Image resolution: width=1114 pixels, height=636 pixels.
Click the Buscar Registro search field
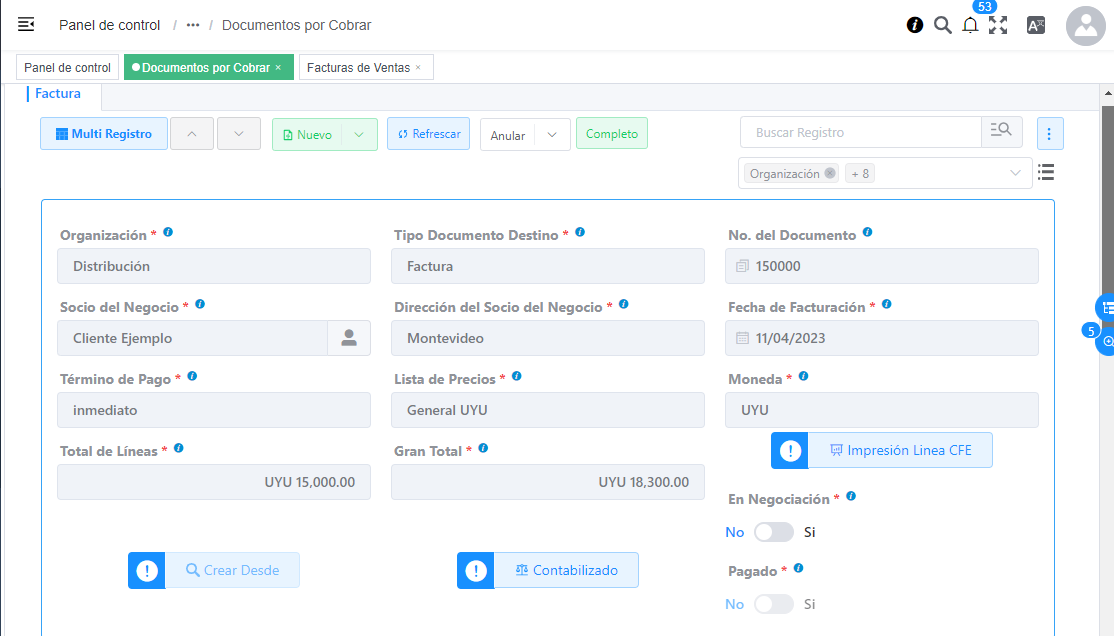coord(860,133)
